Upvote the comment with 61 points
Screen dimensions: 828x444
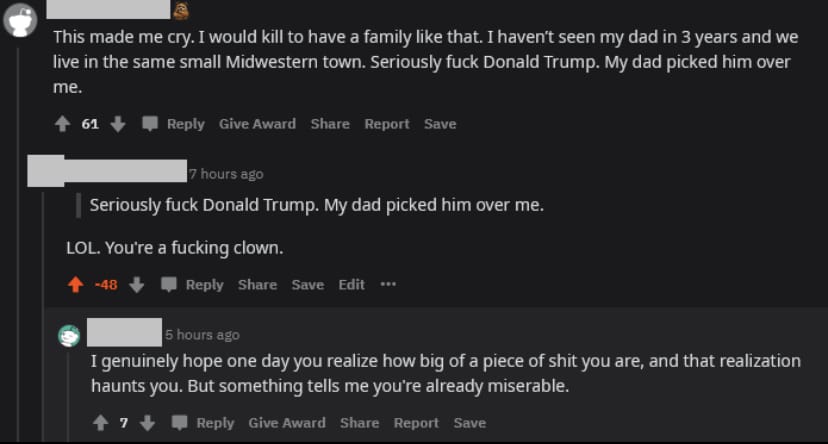pyautogui.click(x=62, y=124)
